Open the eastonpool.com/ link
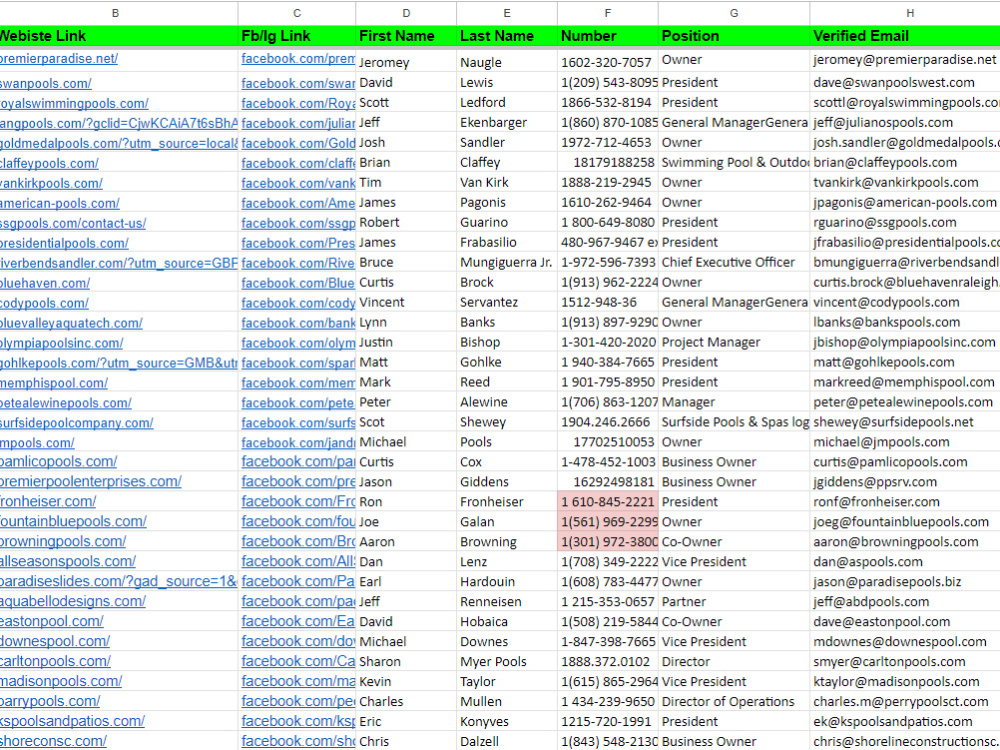Image resolution: width=1000 pixels, height=750 pixels. point(52,621)
